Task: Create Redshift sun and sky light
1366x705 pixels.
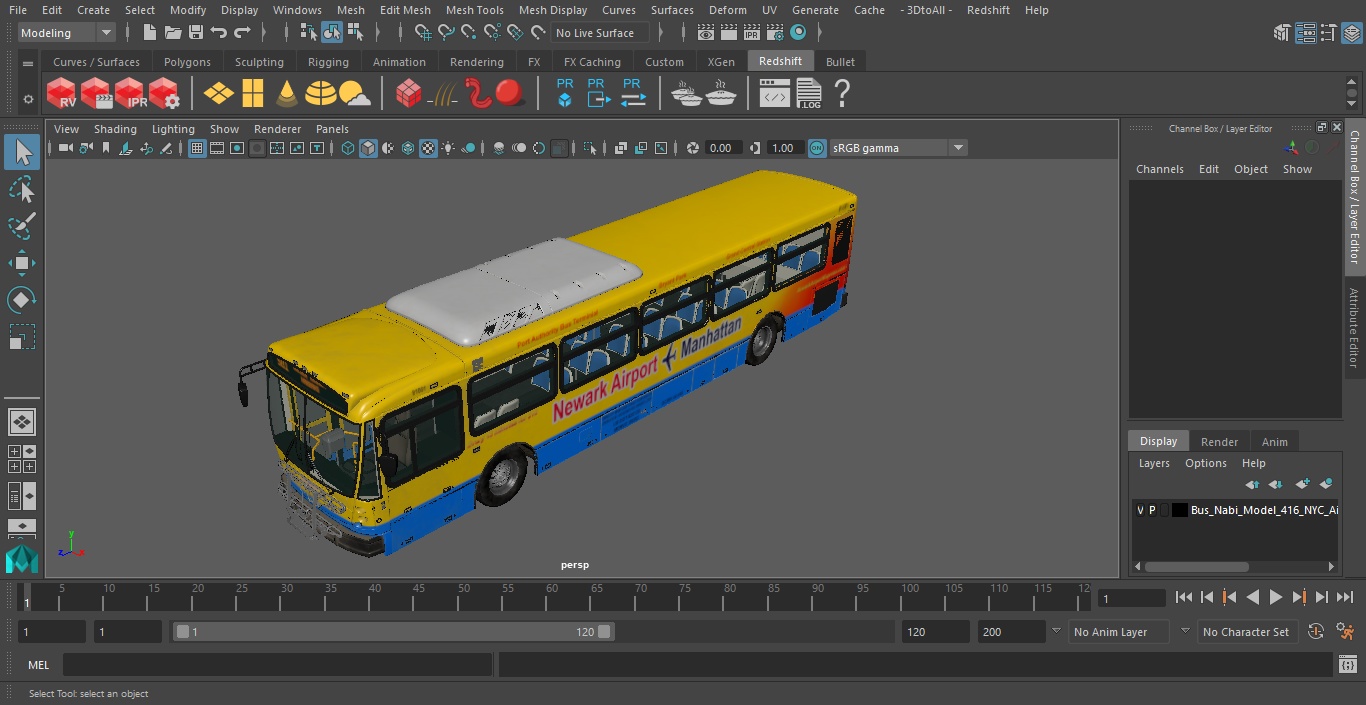Action: tap(354, 94)
